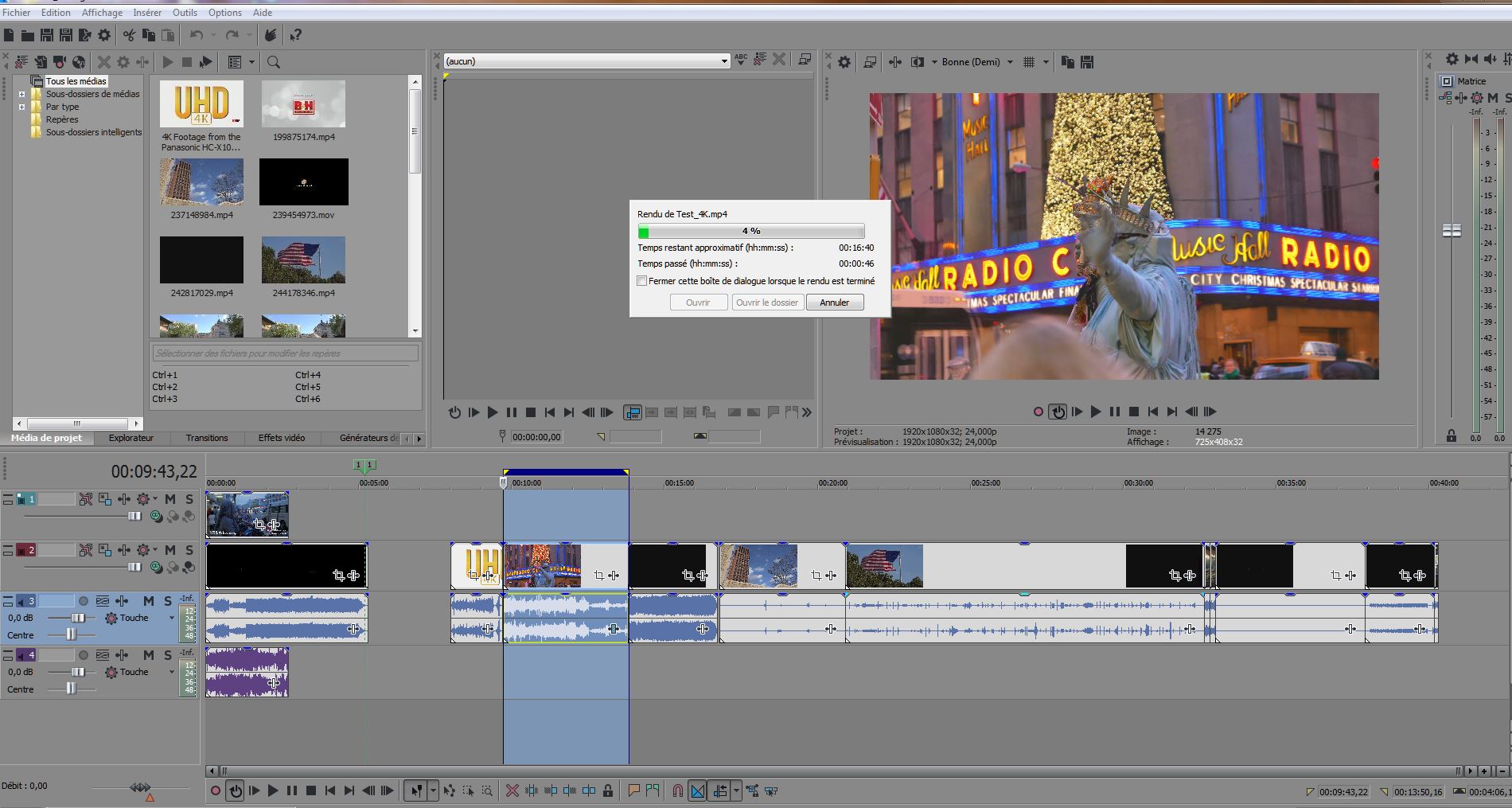Open the media views dropdown arrow
1512x808 pixels.
251,62
